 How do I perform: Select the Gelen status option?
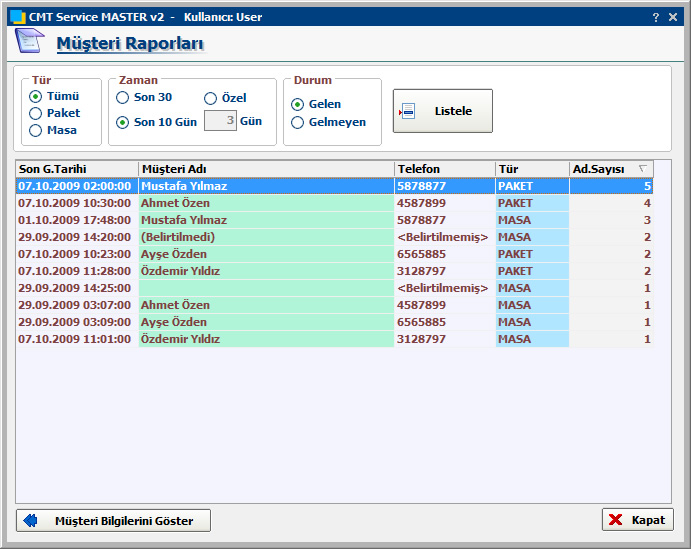click(298, 104)
